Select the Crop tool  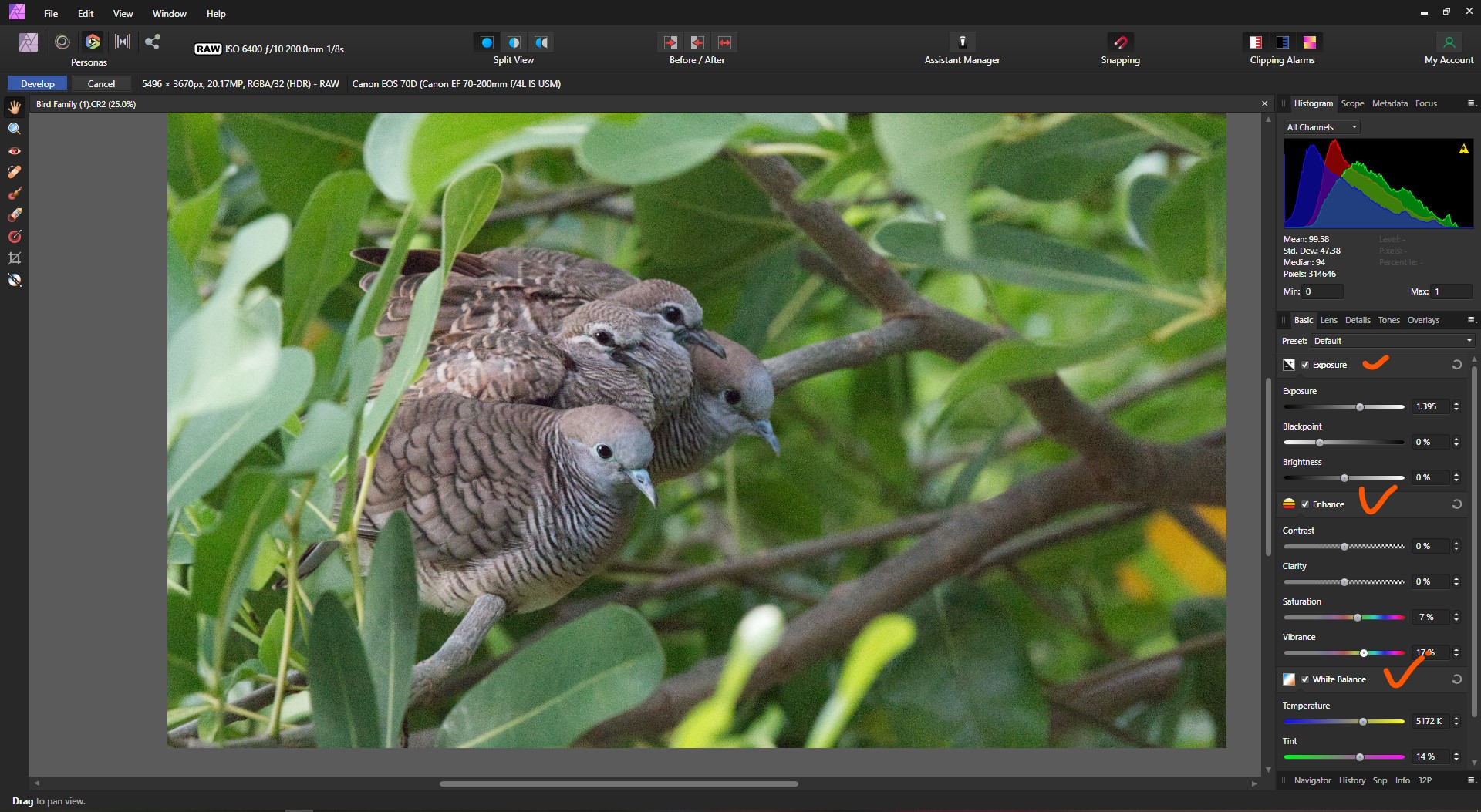pyautogui.click(x=15, y=258)
